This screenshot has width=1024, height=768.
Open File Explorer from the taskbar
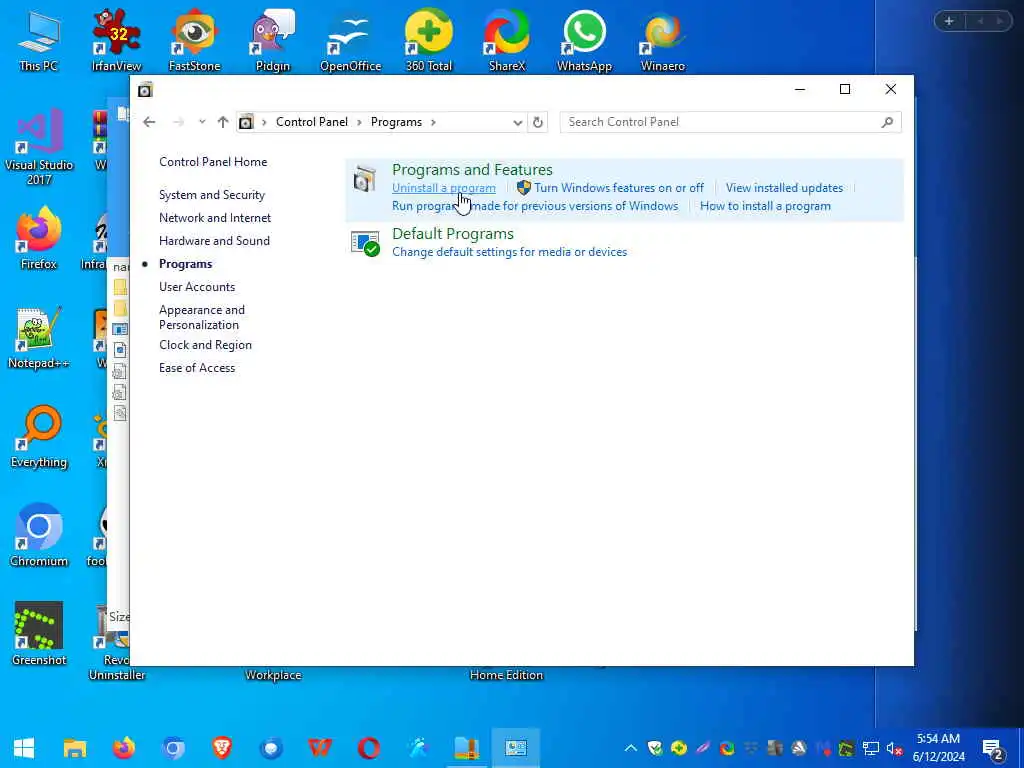(x=74, y=748)
